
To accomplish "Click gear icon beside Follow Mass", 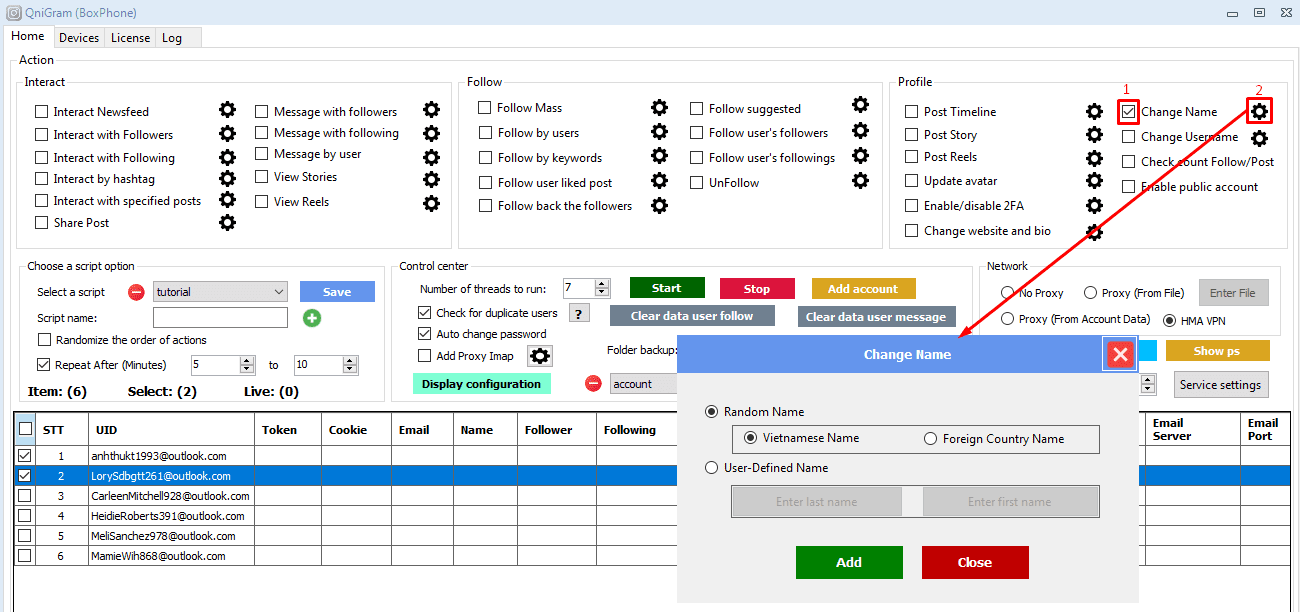I will (x=659, y=108).
